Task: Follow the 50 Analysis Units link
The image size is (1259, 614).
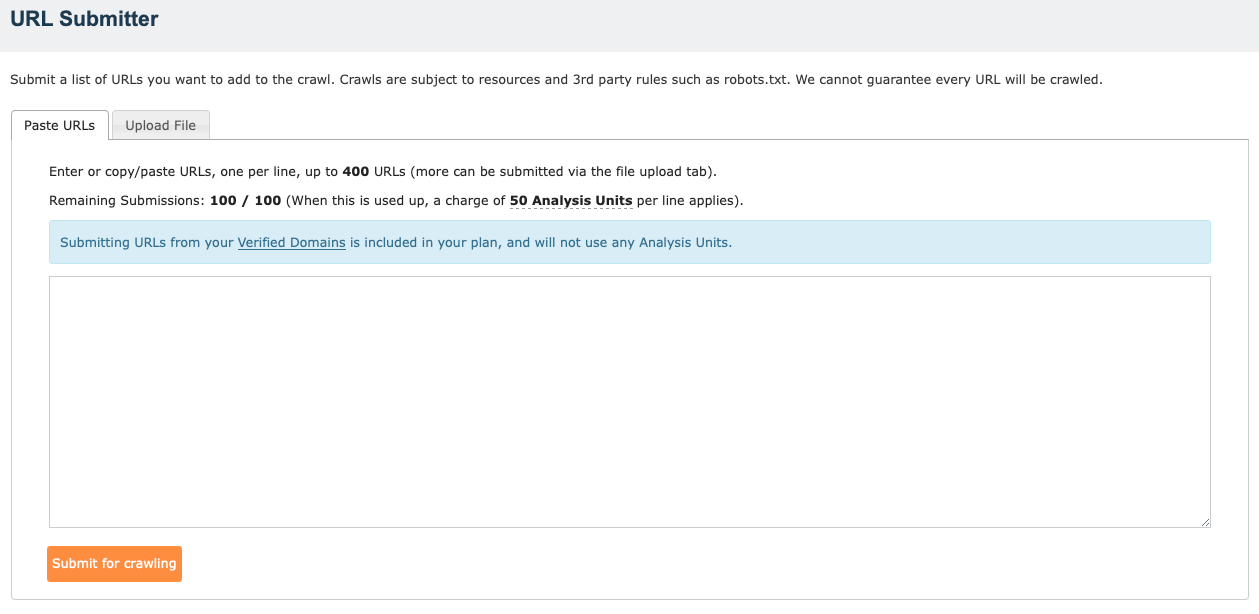Action: pos(570,200)
